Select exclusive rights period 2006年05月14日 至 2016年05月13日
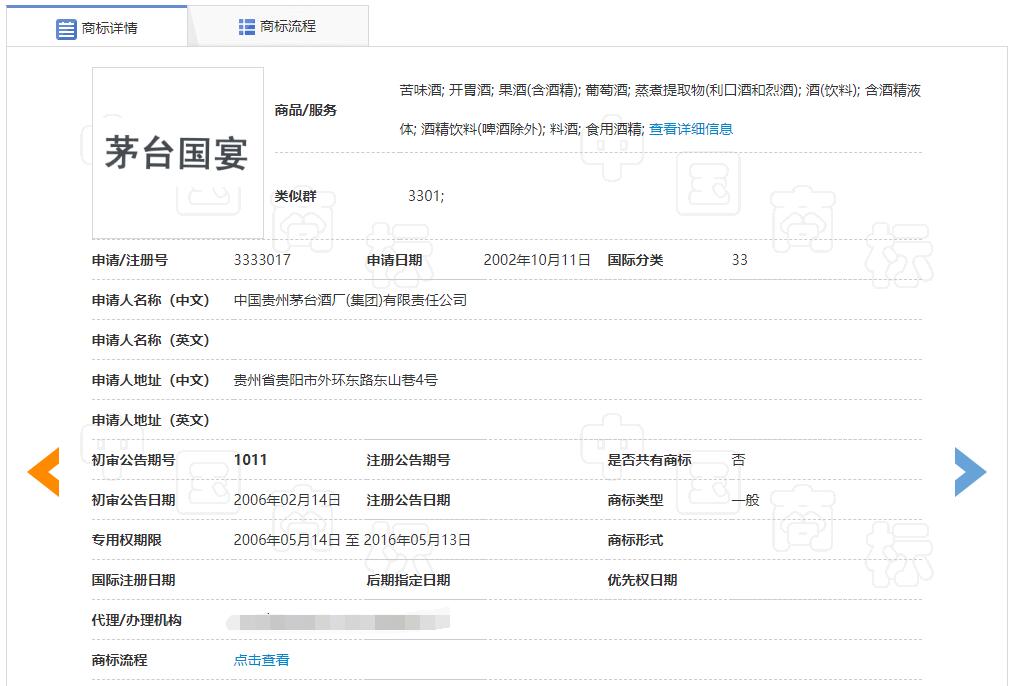This screenshot has height=686, width=1018. coord(352,540)
